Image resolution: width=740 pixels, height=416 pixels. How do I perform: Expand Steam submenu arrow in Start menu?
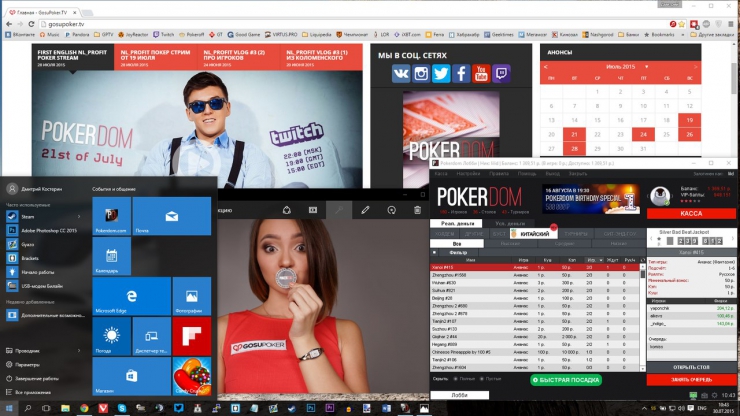[x=79, y=217]
